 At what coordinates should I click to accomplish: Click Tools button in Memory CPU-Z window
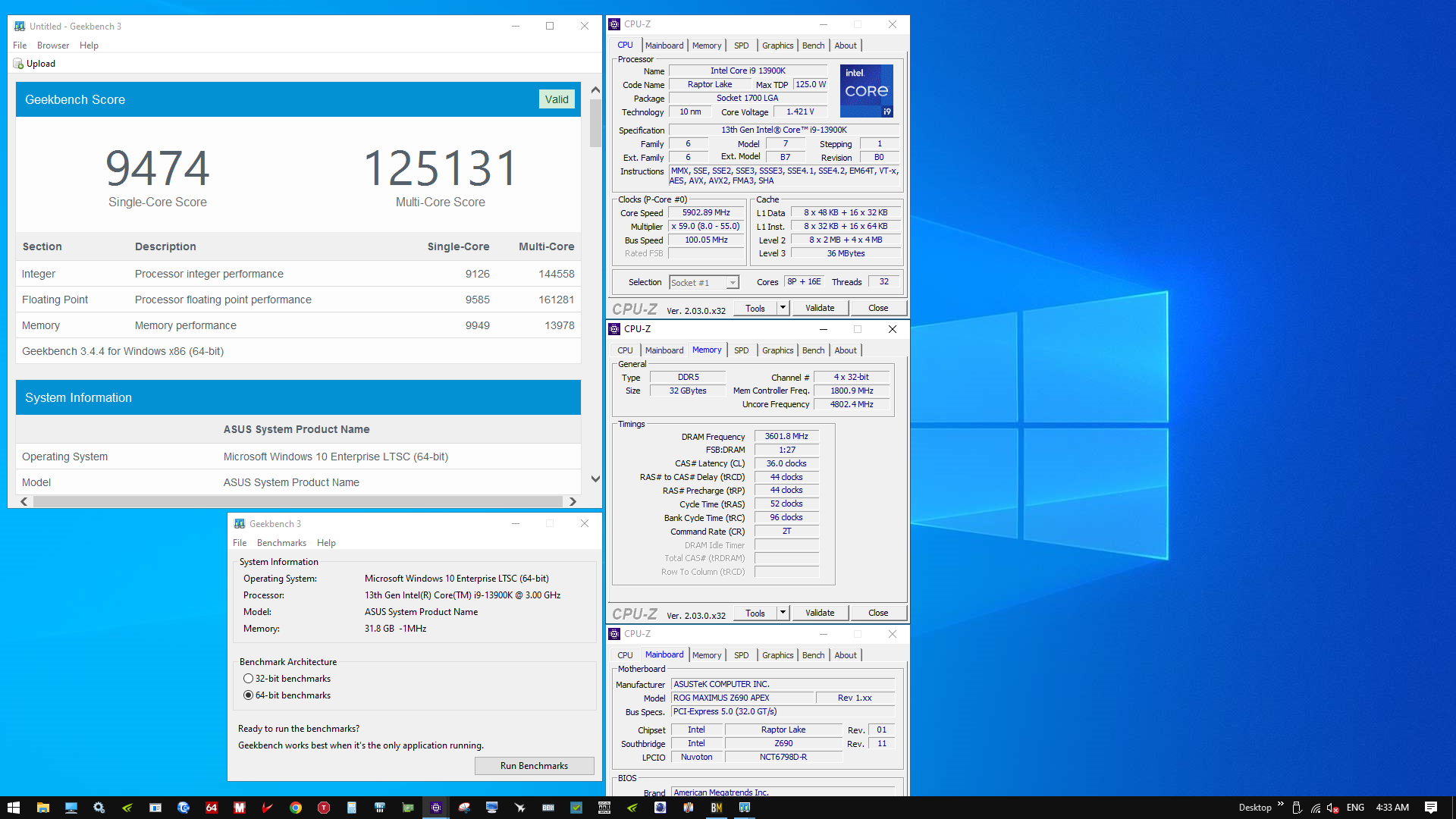coord(755,613)
